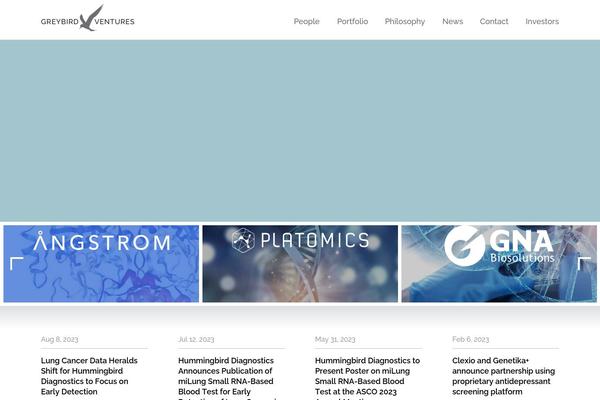Click the Feb 6, 2023 date
Image resolution: width=600 pixels, height=400 pixels.
pyautogui.click(x=471, y=340)
